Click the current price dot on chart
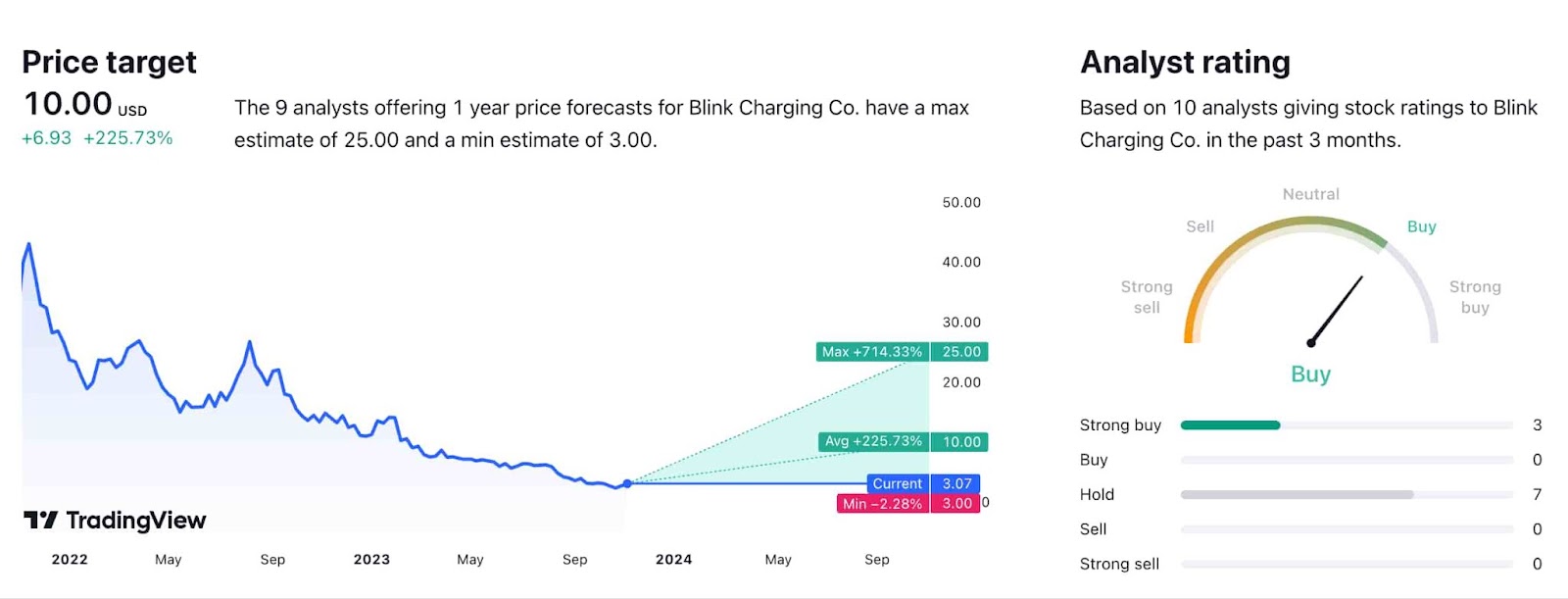This screenshot has height=599, width=1568. tap(627, 483)
